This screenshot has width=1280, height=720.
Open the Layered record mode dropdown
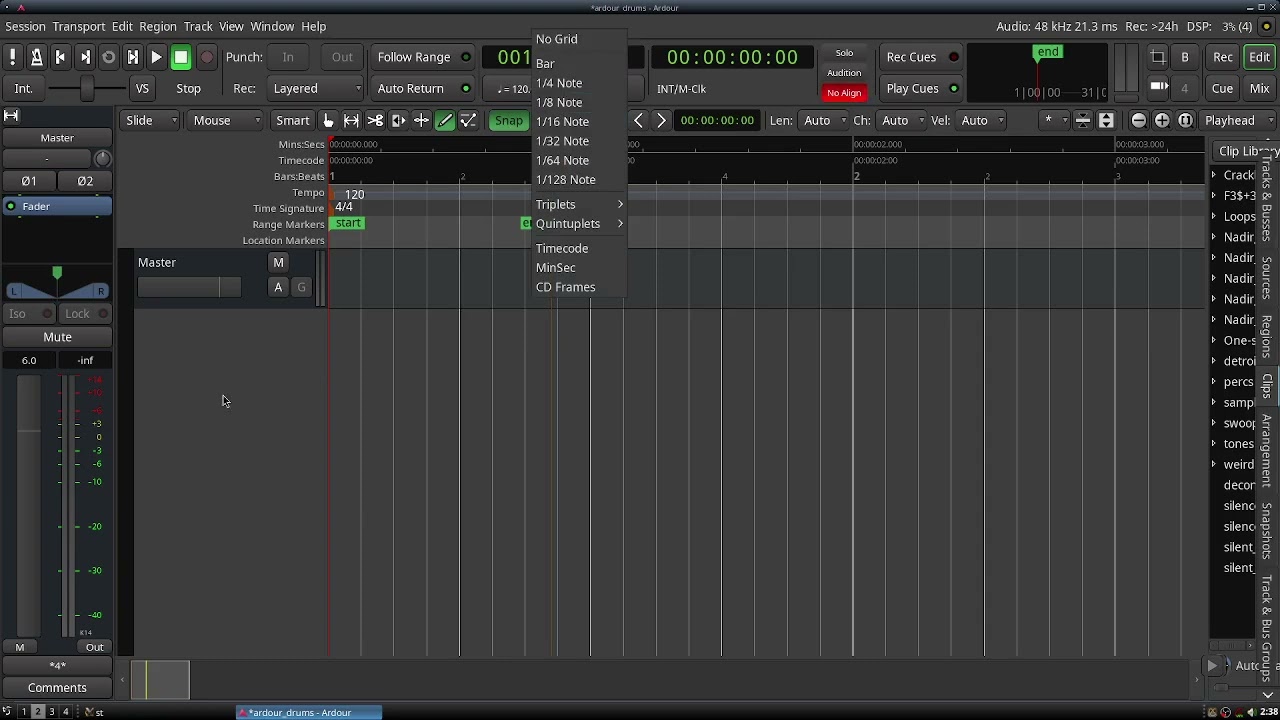315,88
